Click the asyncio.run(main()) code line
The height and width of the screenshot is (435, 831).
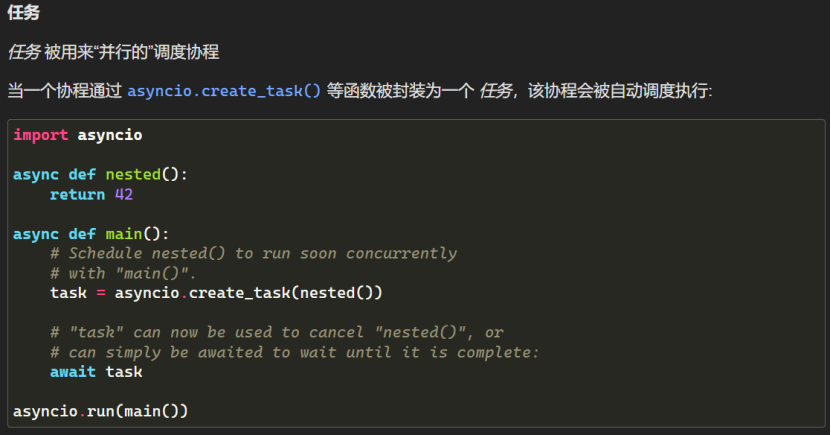click(x=100, y=411)
